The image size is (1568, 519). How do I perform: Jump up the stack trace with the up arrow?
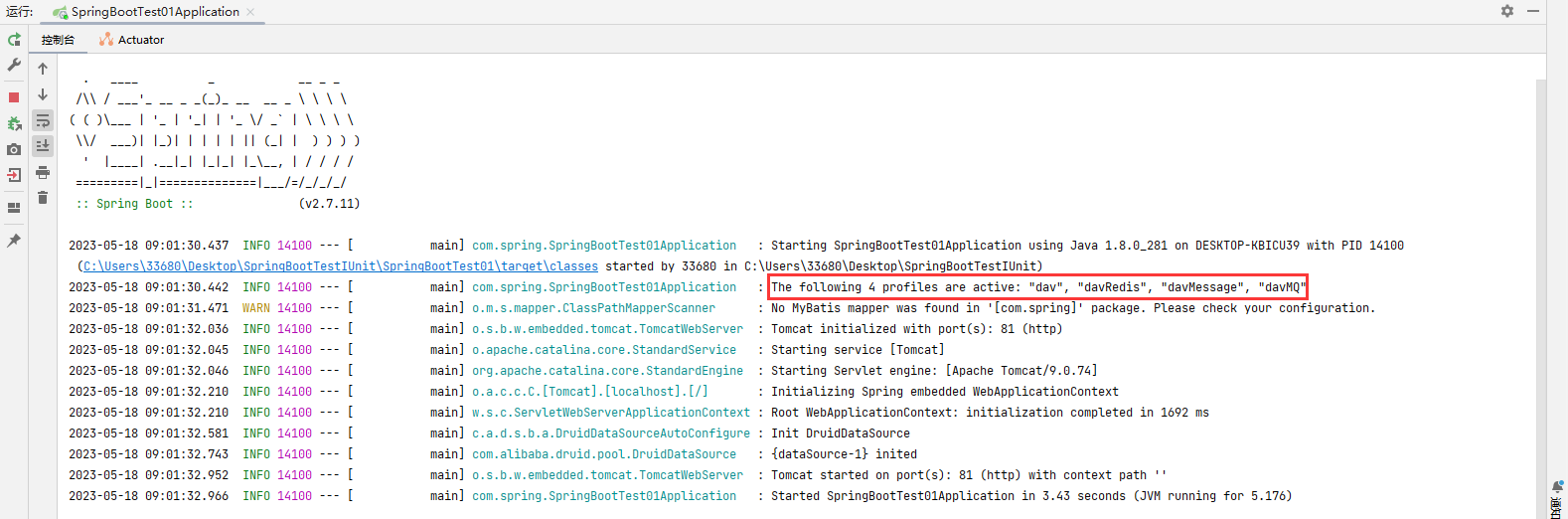tap(43, 69)
